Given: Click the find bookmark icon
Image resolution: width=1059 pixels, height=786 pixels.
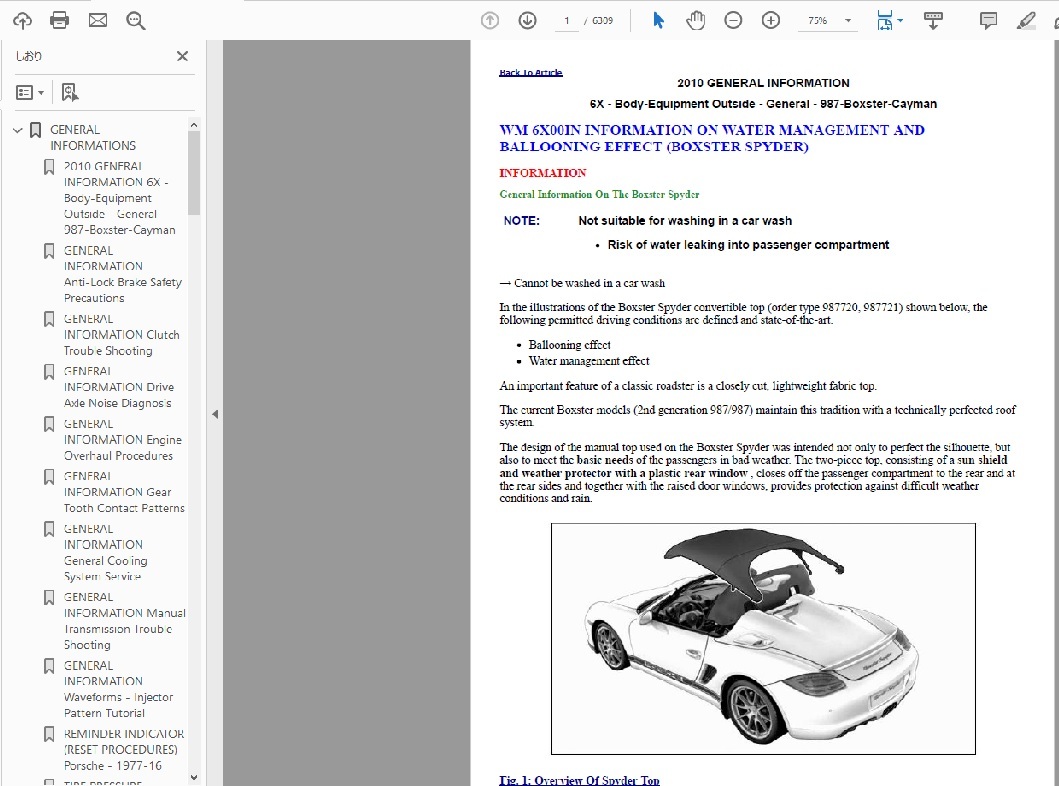Looking at the screenshot, I should click(x=70, y=93).
